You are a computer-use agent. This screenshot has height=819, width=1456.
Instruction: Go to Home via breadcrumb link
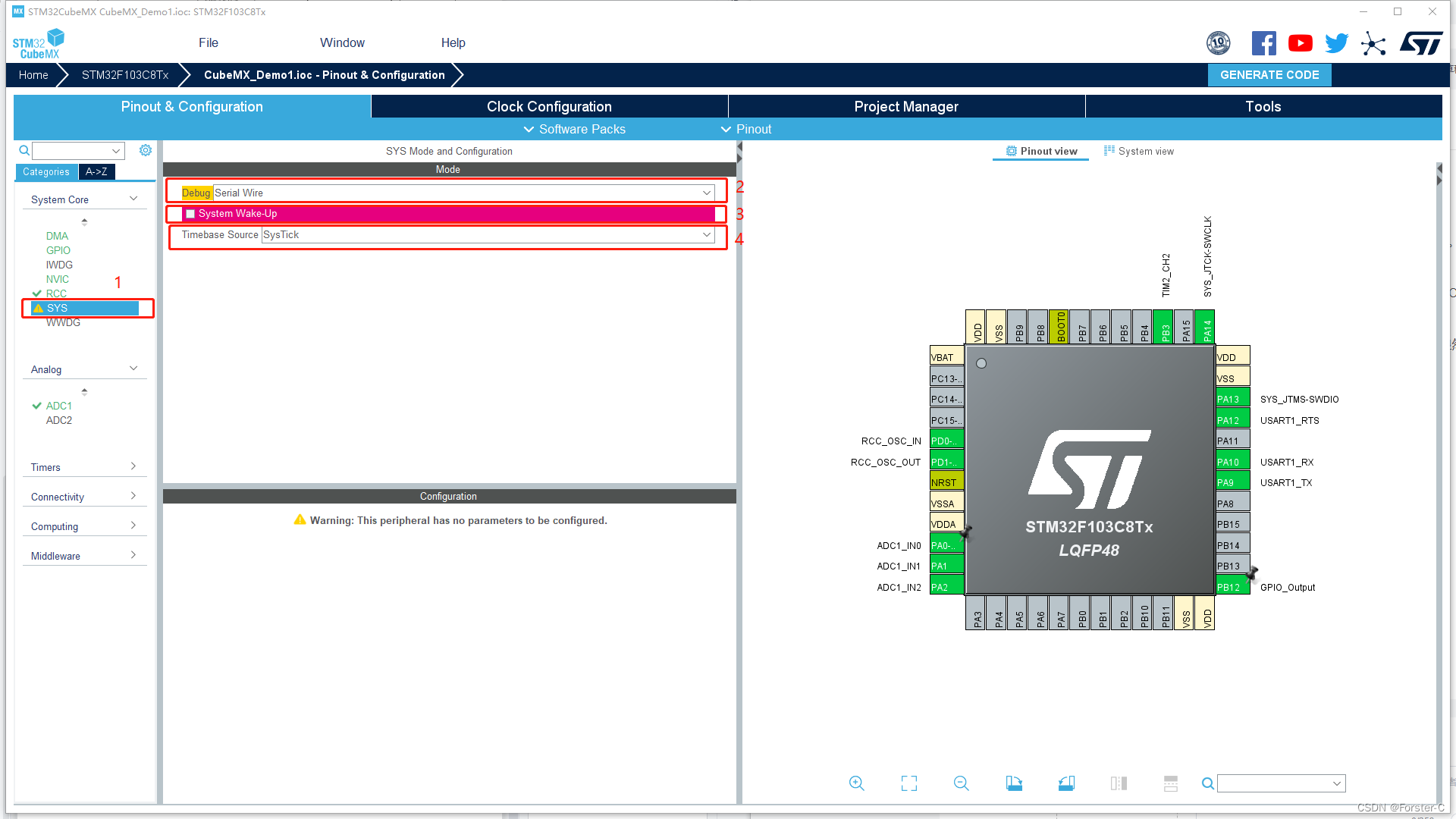[x=33, y=74]
